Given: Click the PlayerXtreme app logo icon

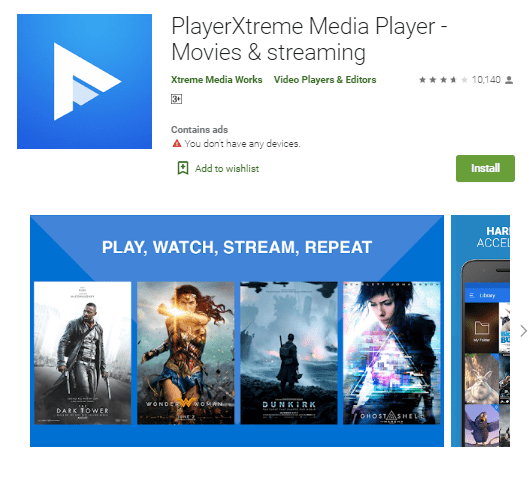Looking at the screenshot, I should [84, 81].
